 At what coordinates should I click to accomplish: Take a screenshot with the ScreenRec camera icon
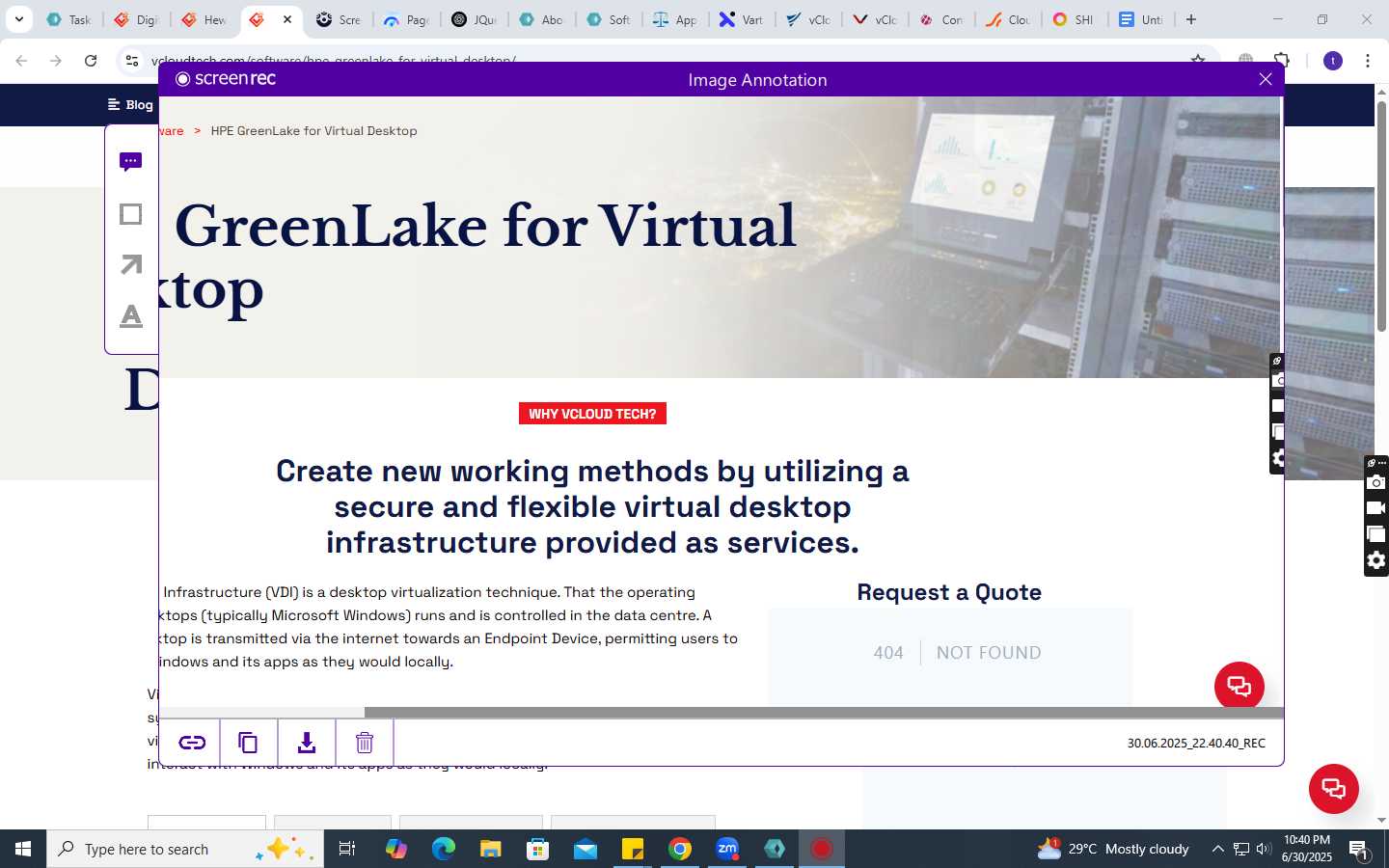point(1376,482)
